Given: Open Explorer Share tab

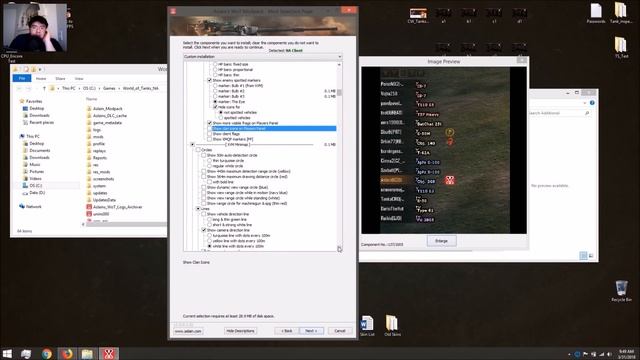Looking at the screenshot, I should 60,78.
